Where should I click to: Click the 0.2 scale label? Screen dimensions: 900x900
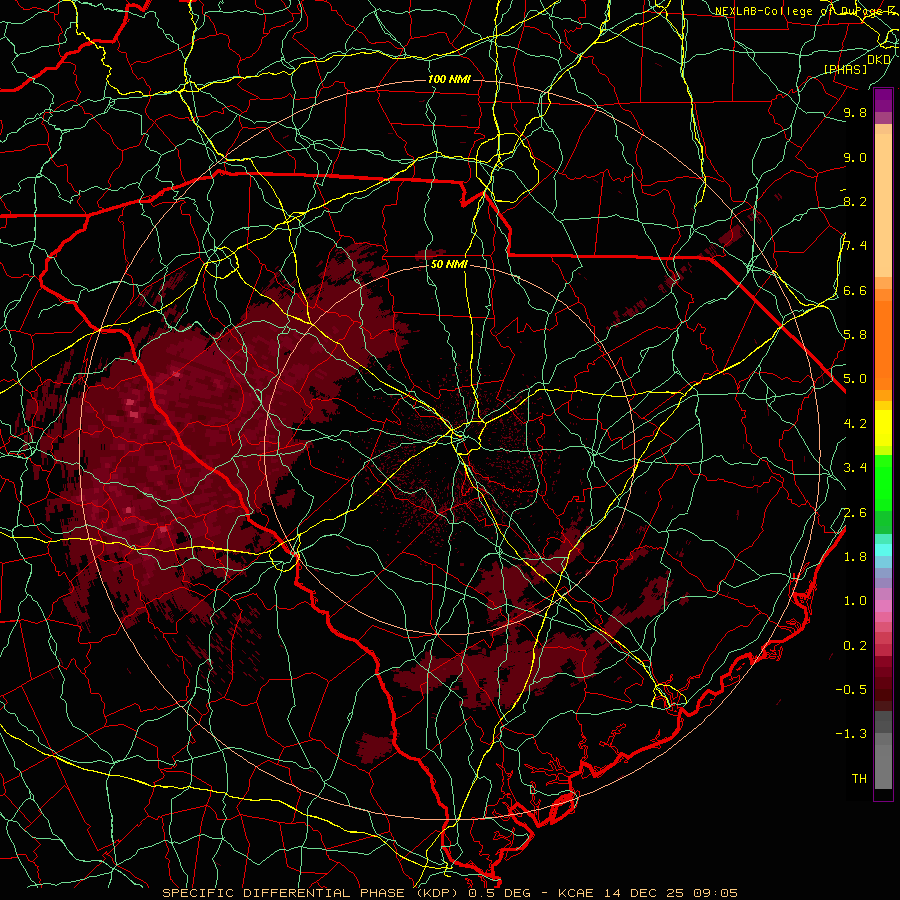point(855,646)
